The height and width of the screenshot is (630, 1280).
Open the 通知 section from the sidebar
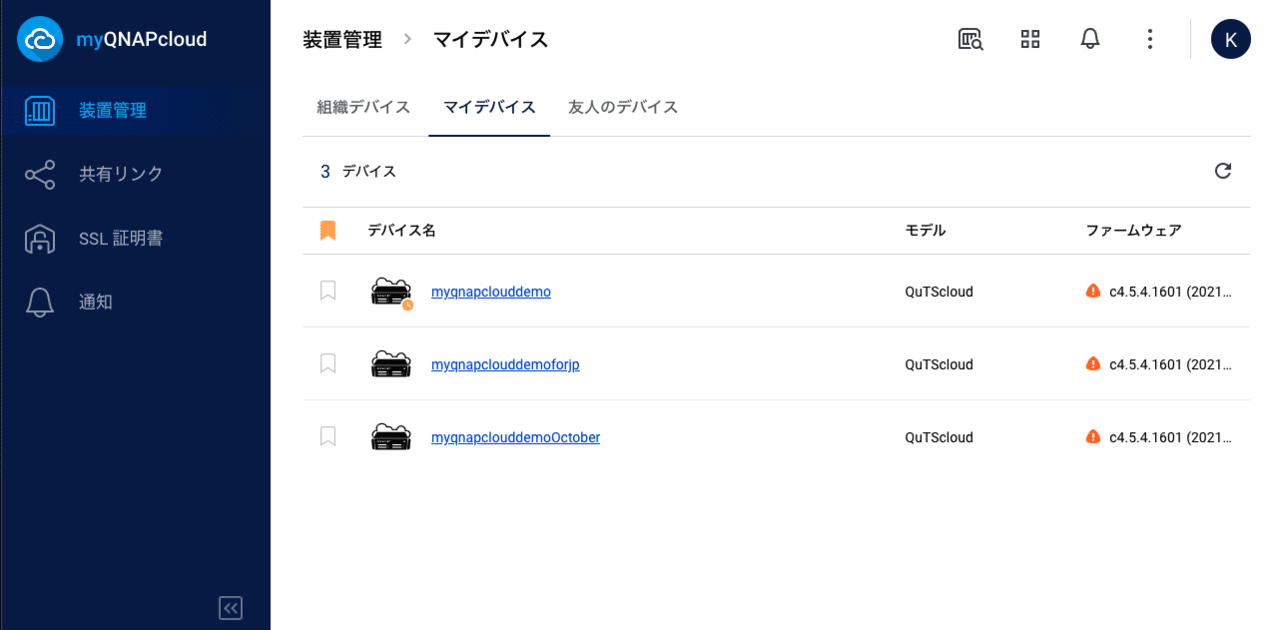95,302
